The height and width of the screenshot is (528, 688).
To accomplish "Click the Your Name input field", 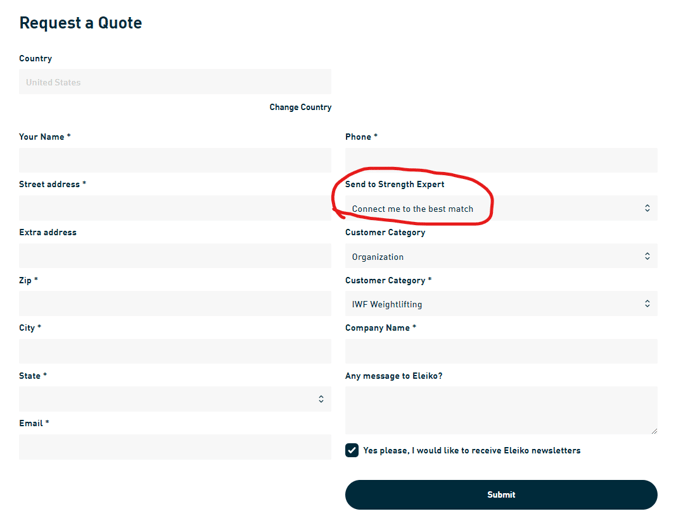I will tap(175, 160).
